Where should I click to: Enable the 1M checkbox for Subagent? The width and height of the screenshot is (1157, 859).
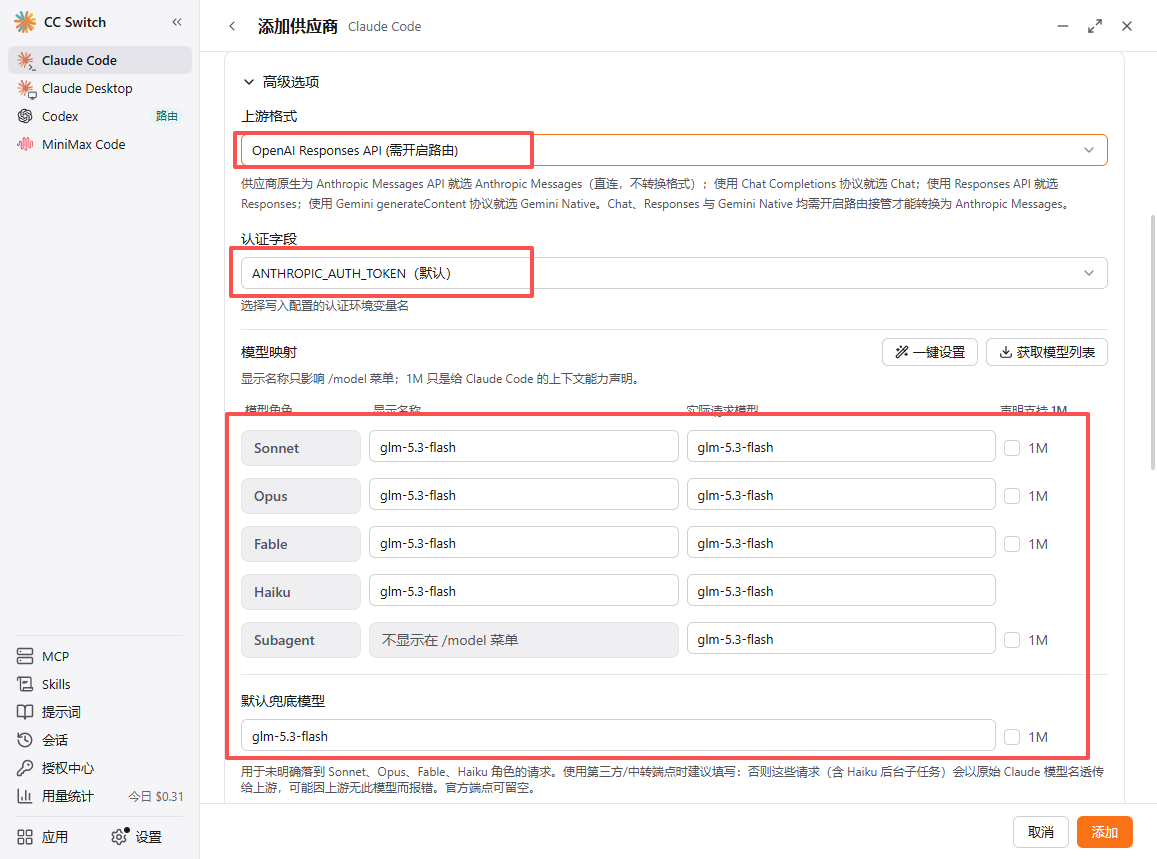pos(1012,640)
